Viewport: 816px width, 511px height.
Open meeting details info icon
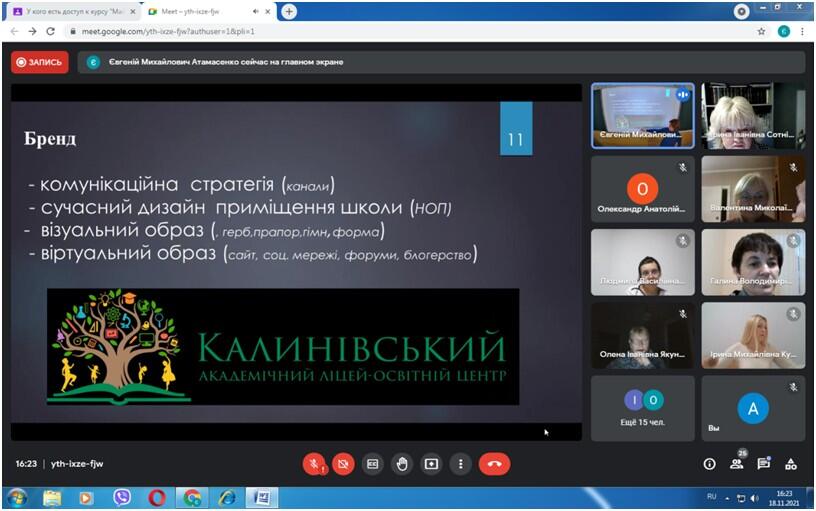[709, 464]
